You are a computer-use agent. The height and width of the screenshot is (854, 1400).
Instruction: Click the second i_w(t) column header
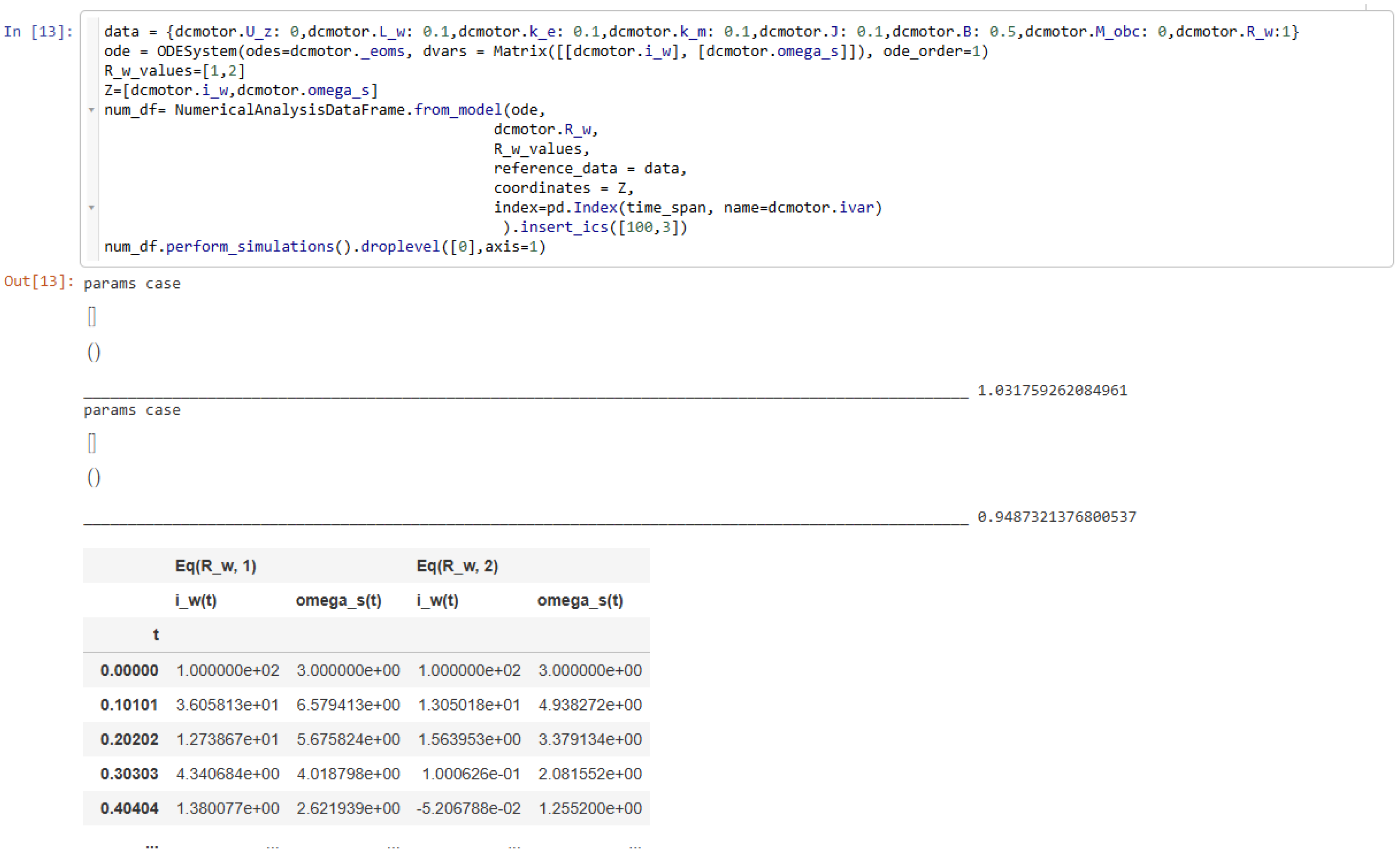pyautogui.click(x=437, y=601)
